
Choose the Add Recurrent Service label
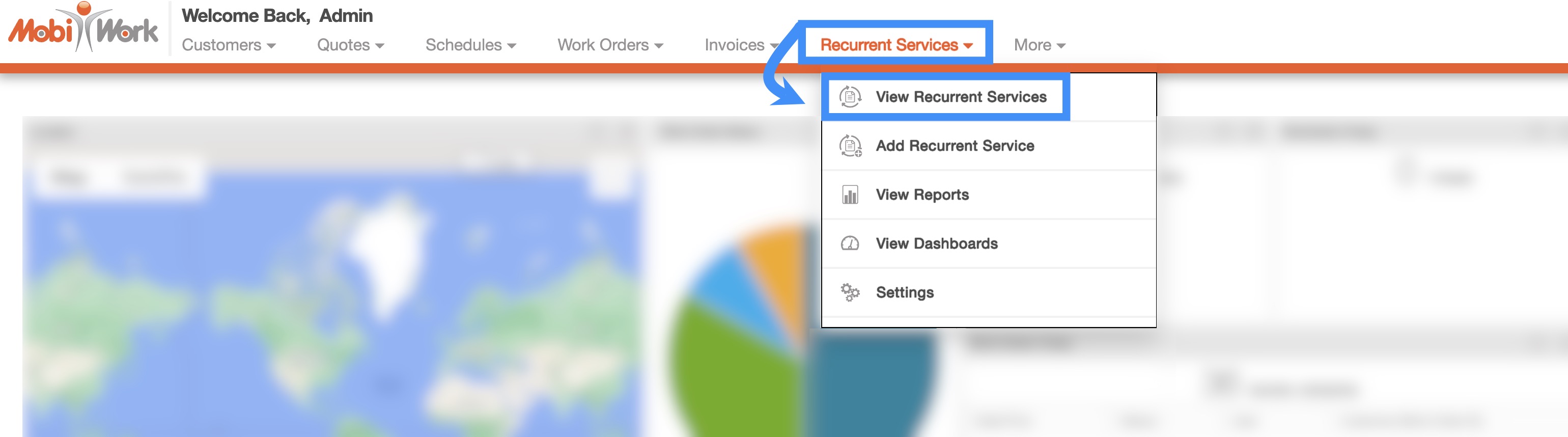click(x=955, y=146)
